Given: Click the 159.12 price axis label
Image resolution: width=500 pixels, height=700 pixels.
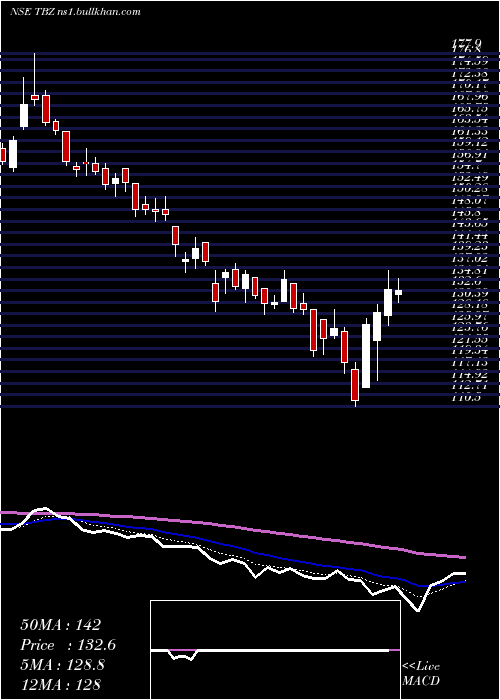Looking at the screenshot, I should click(470, 142).
